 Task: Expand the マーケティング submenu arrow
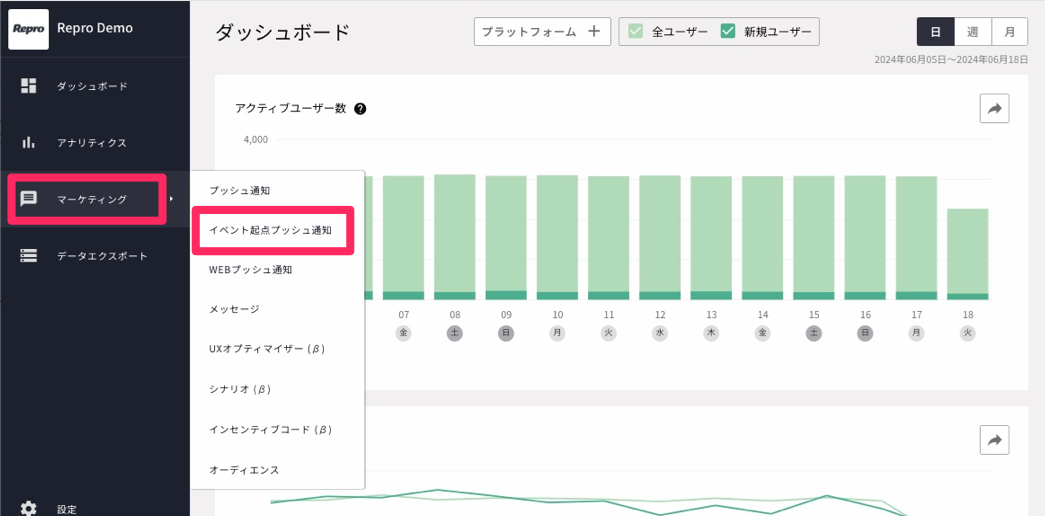point(172,199)
